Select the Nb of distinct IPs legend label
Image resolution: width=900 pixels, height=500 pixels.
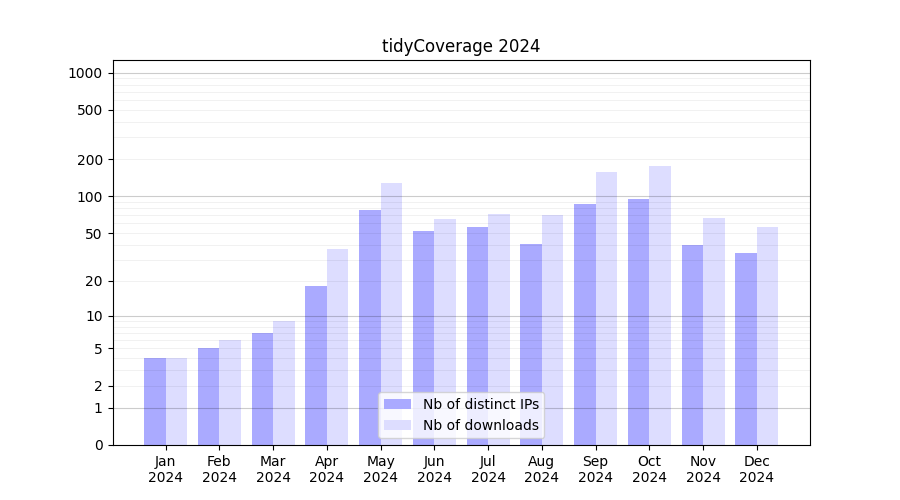click(x=480, y=404)
